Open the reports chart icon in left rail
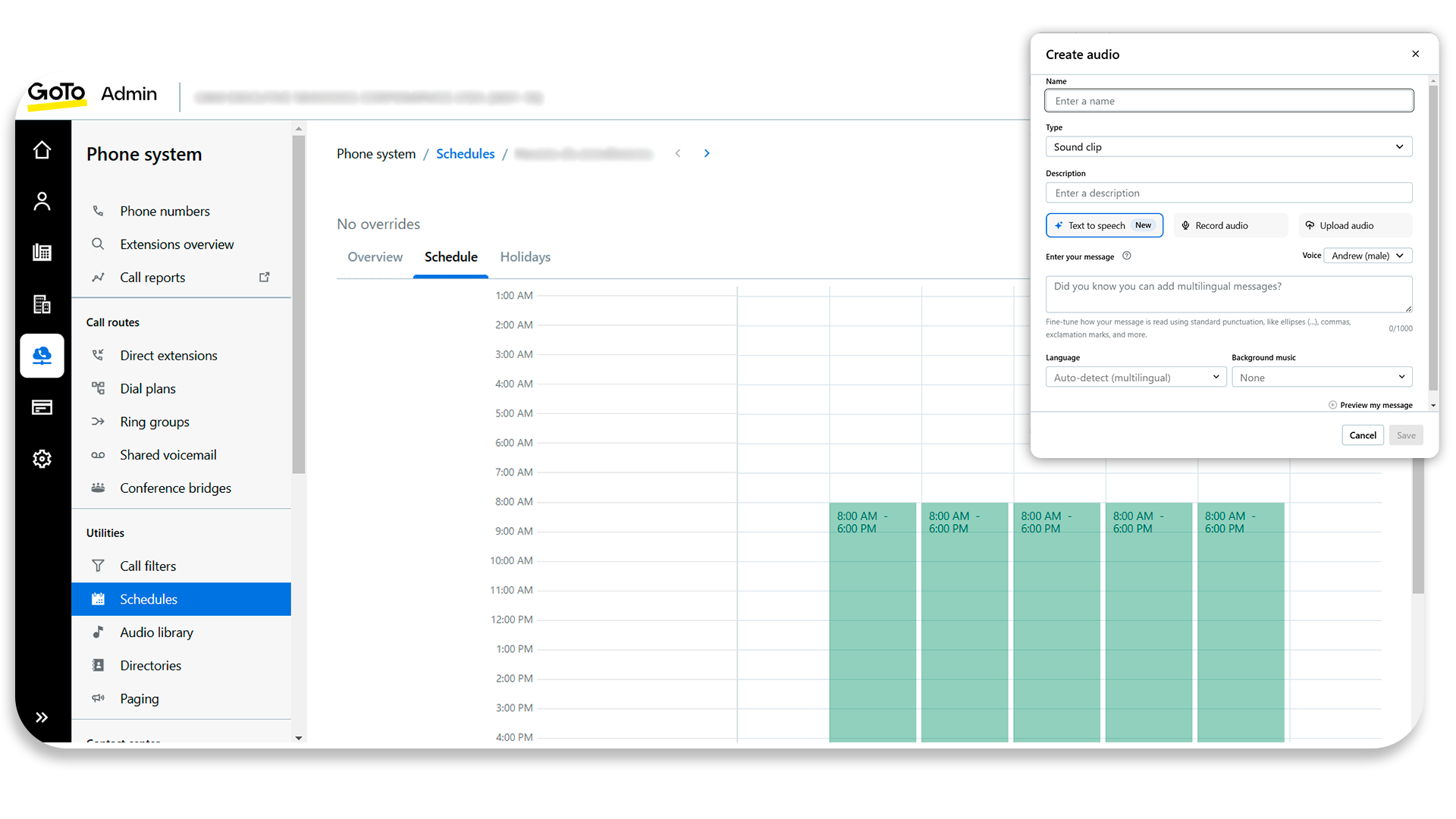The image size is (1456, 819). 42,252
